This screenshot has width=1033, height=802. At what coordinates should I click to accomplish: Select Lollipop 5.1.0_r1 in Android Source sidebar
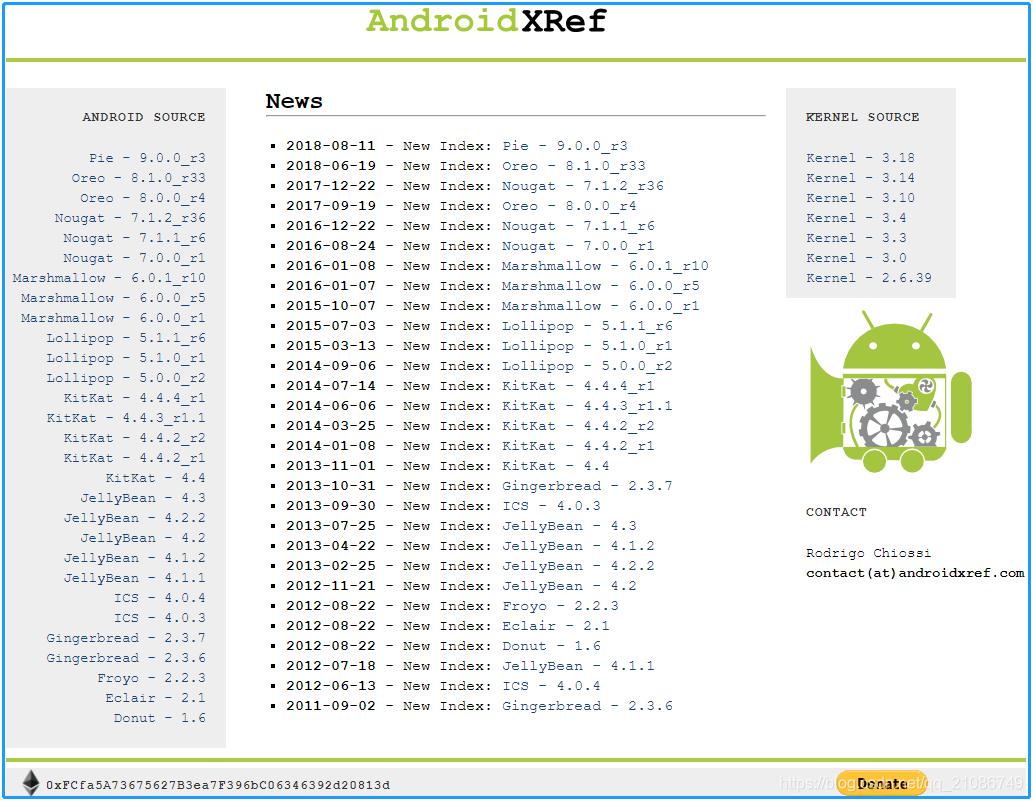point(126,358)
